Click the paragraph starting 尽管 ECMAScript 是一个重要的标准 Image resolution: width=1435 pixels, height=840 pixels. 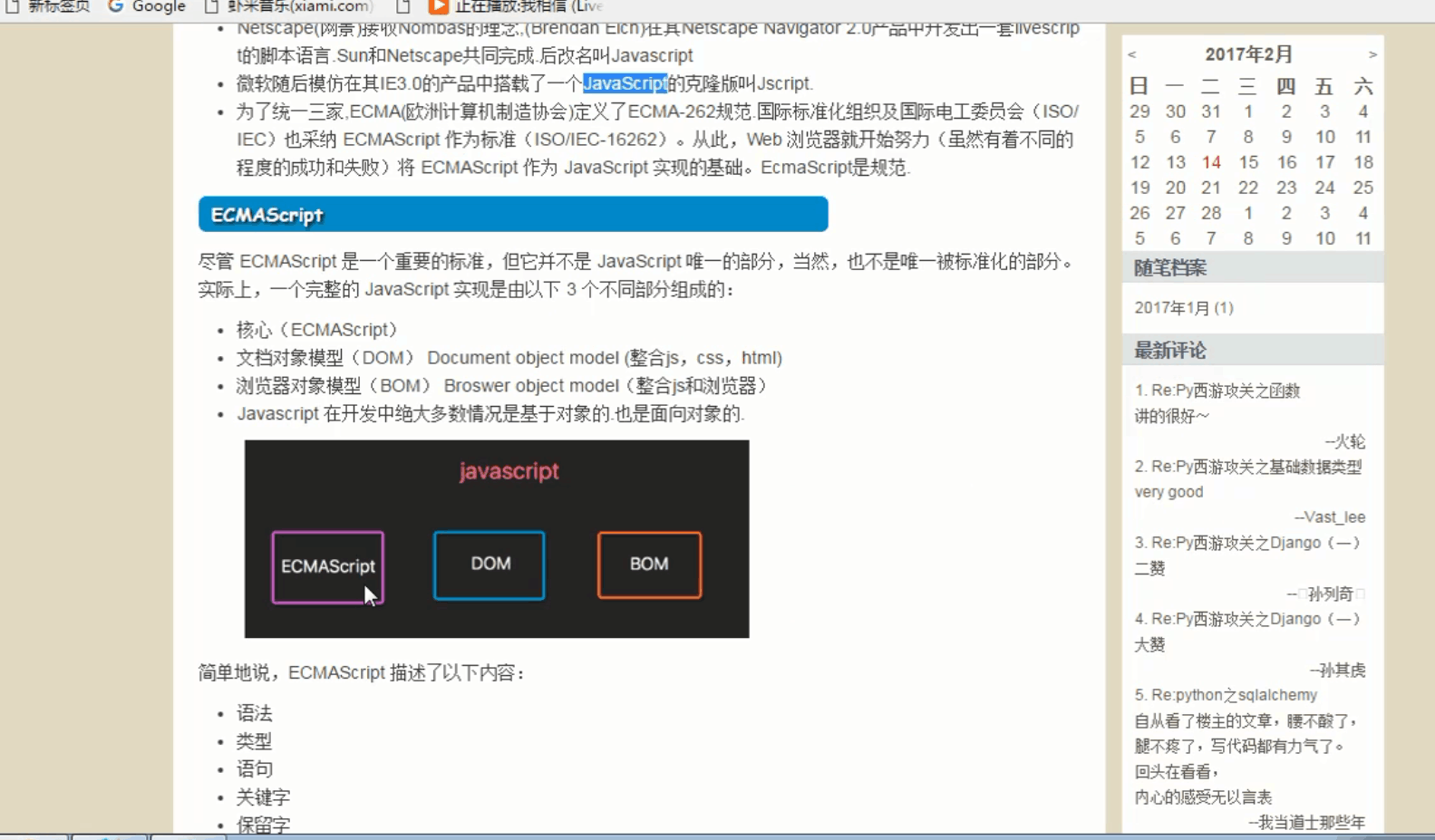[637, 275]
